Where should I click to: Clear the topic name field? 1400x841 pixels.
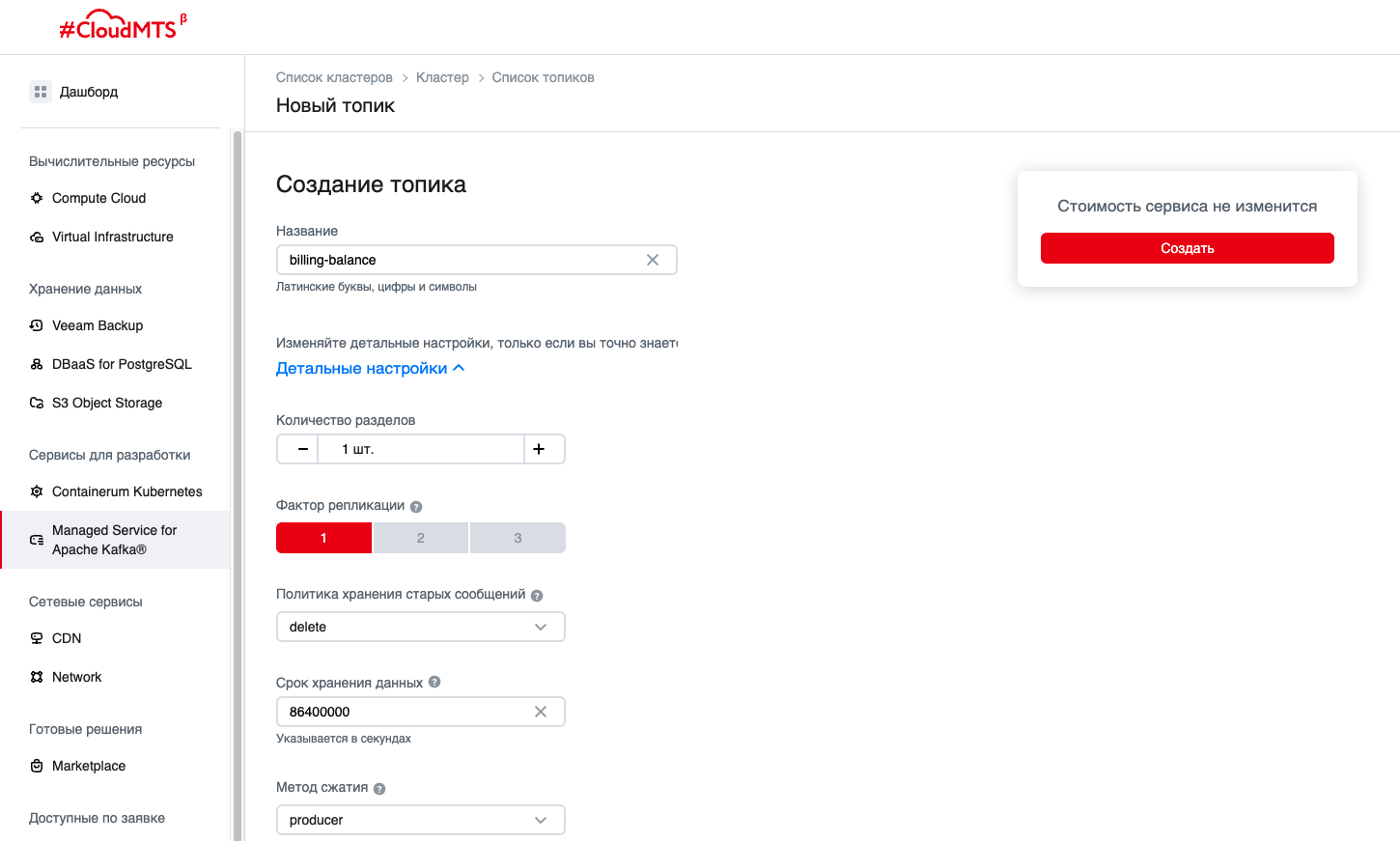[653, 260]
